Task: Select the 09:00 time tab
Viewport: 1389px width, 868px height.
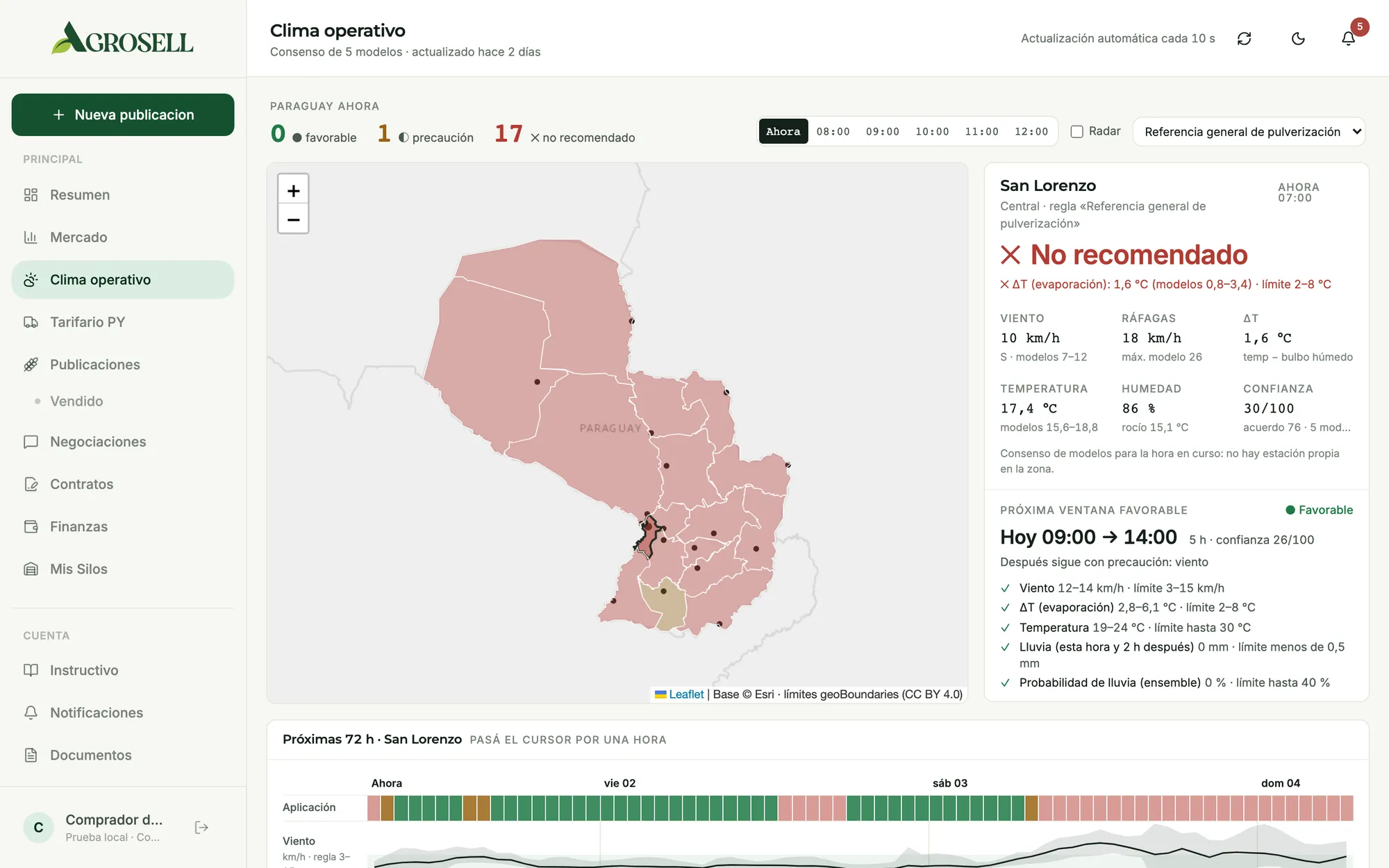Action: (882, 131)
